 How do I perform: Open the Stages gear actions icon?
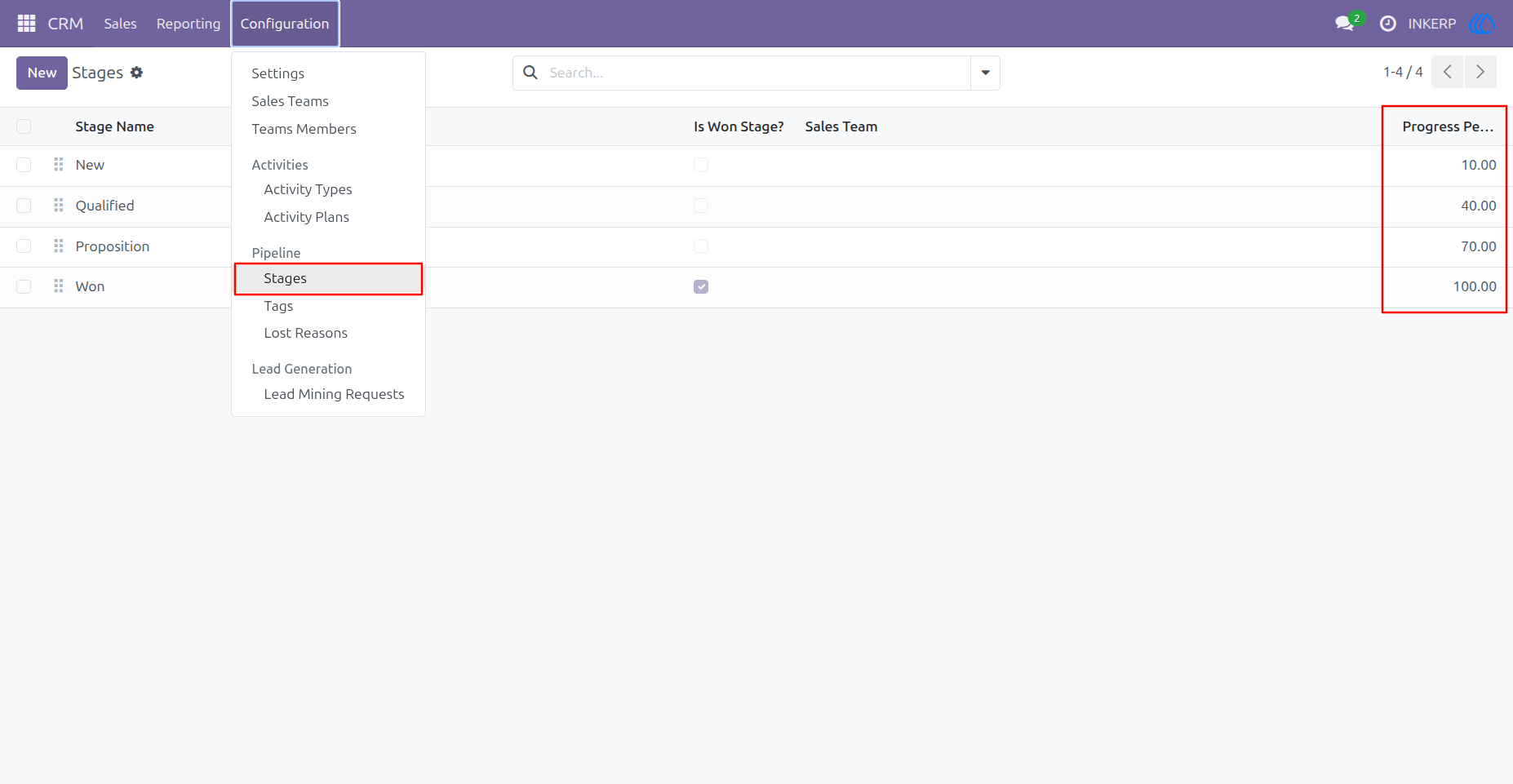[137, 73]
